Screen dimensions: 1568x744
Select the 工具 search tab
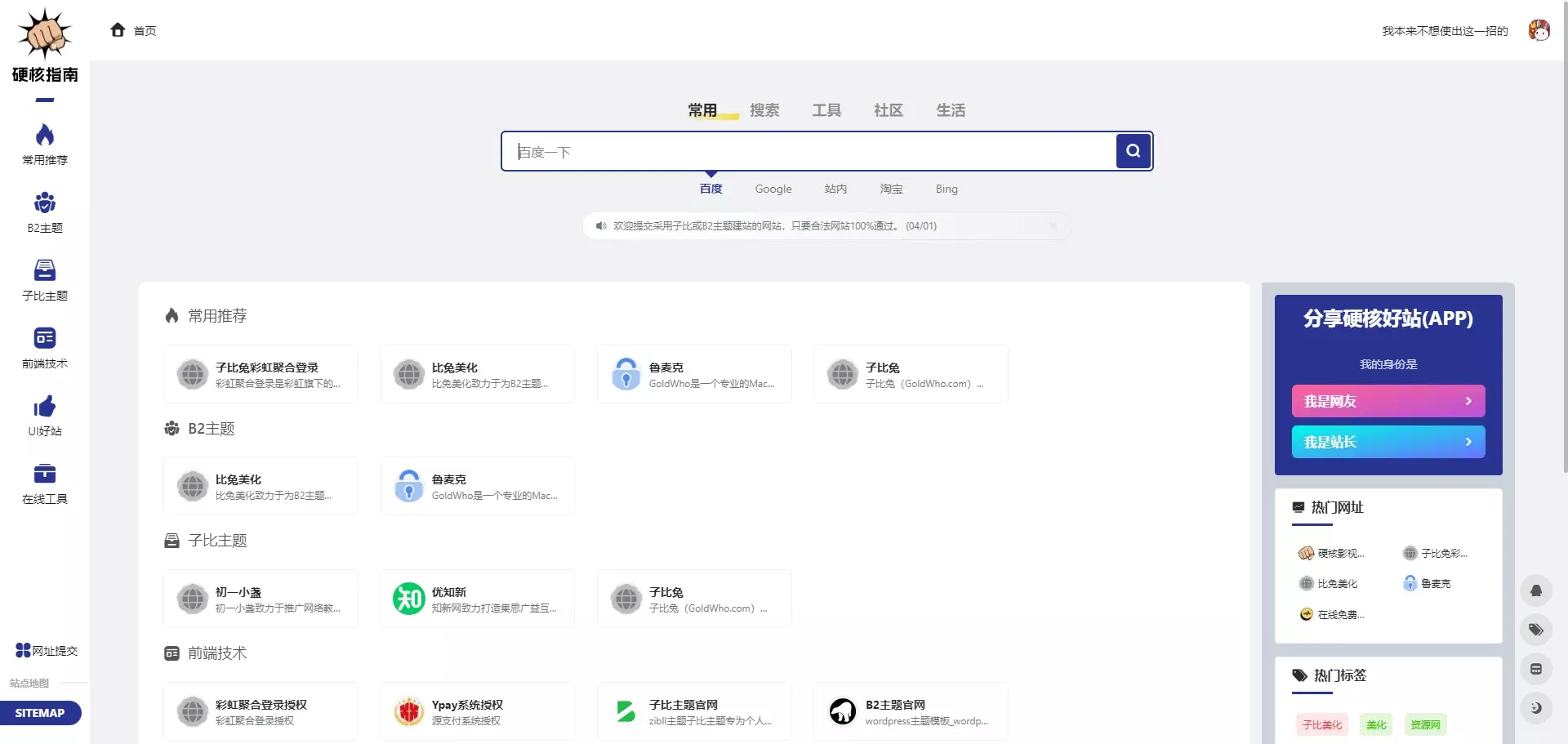[826, 110]
